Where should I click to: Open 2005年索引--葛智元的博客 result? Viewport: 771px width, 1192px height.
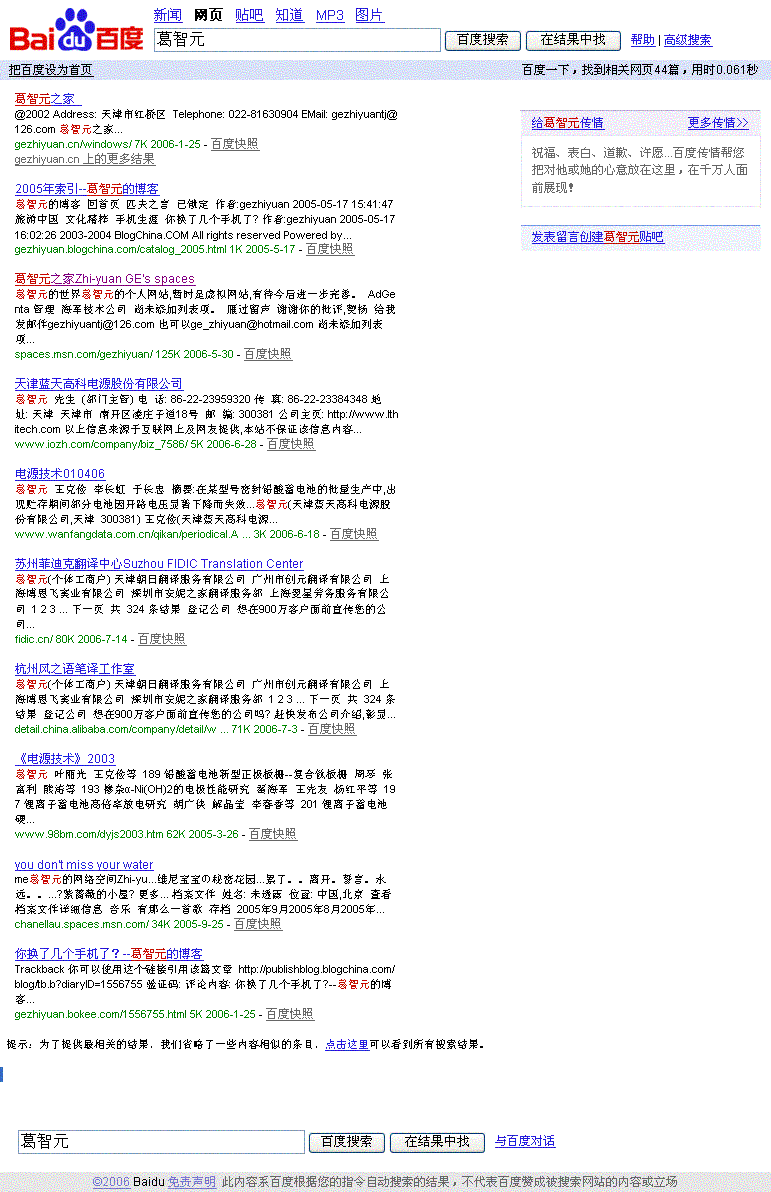87,189
